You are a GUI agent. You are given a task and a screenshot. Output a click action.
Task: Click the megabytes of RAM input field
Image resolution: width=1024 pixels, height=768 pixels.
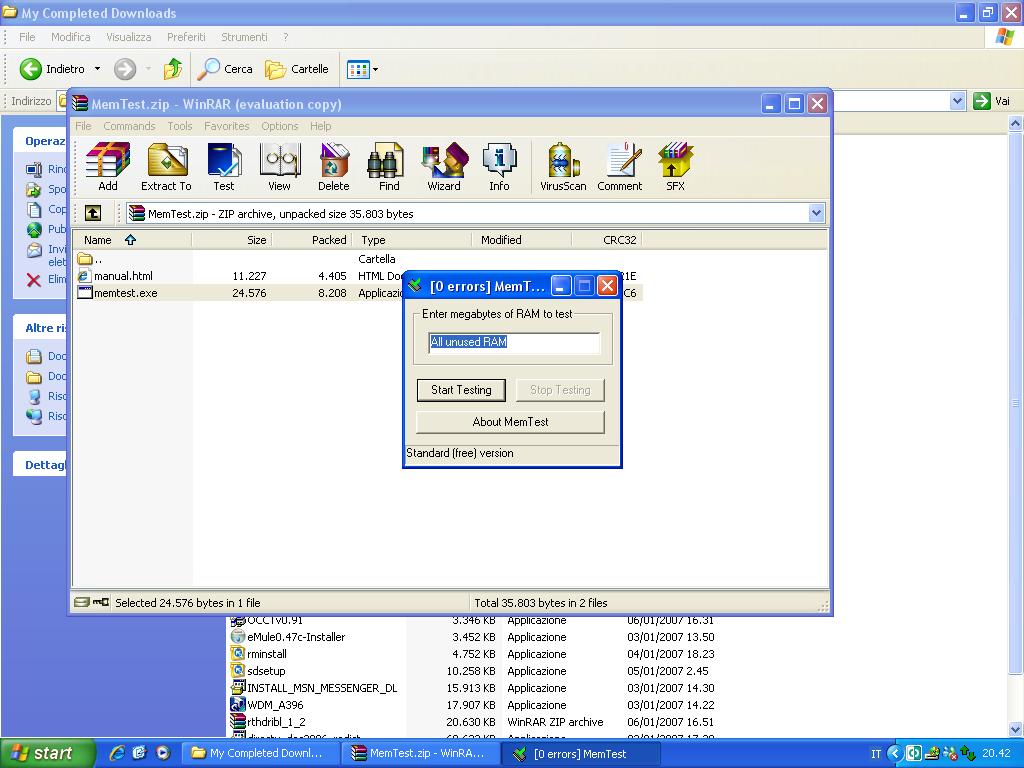(x=514, y=342)
